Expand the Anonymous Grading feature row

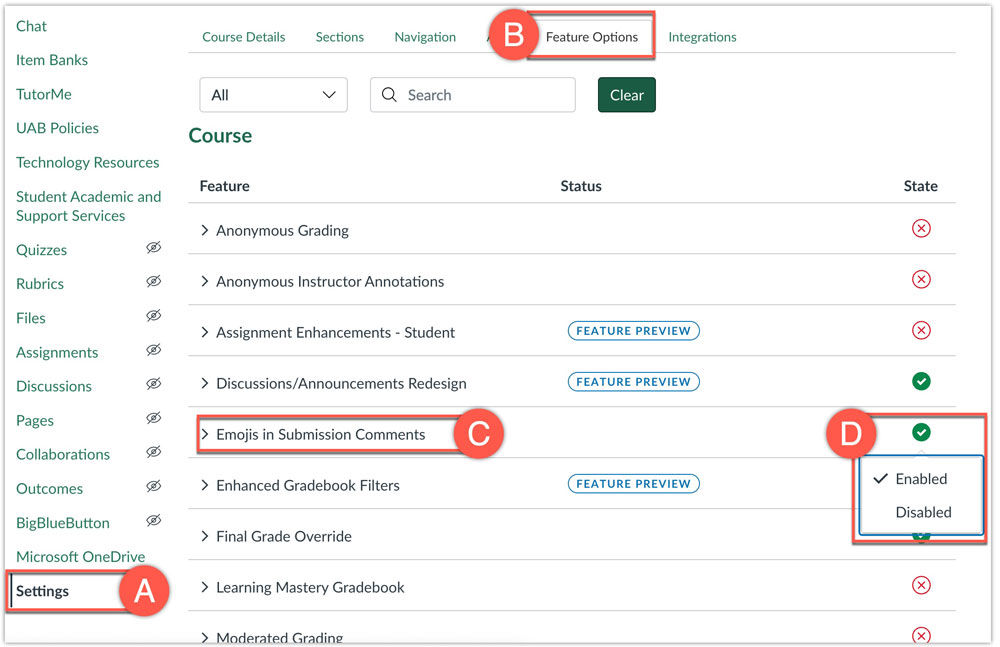(205, 230)
